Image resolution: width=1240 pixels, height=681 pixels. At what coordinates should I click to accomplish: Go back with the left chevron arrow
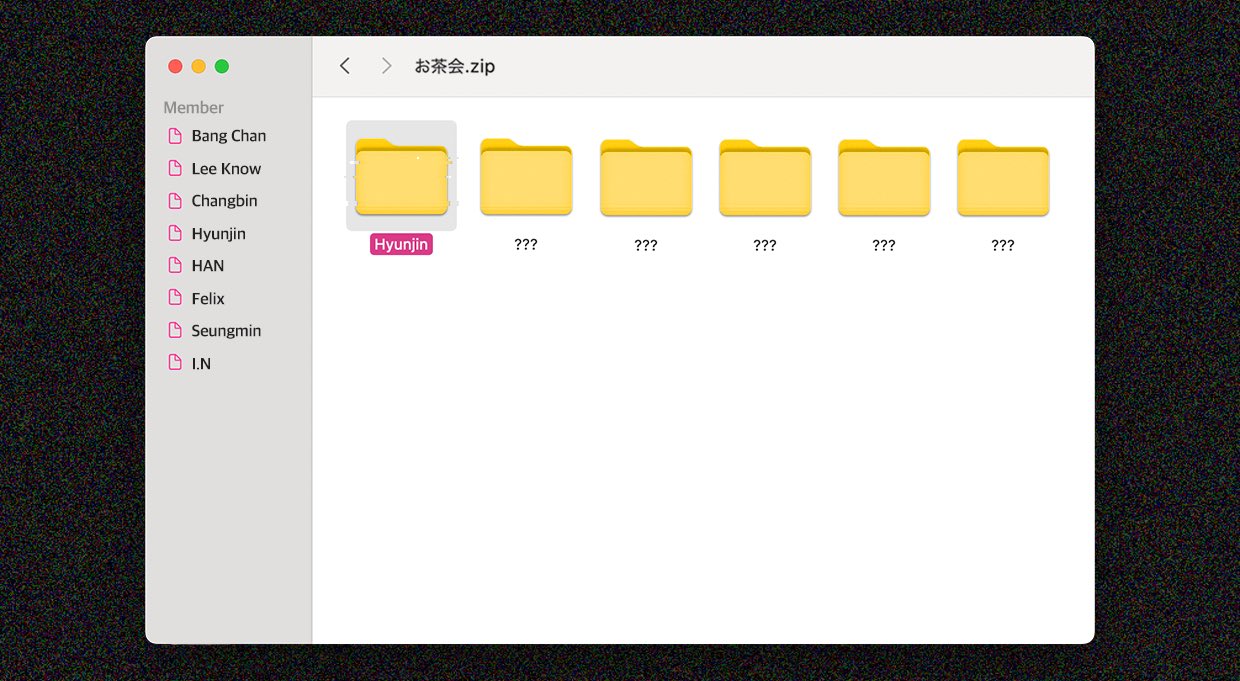345,66
